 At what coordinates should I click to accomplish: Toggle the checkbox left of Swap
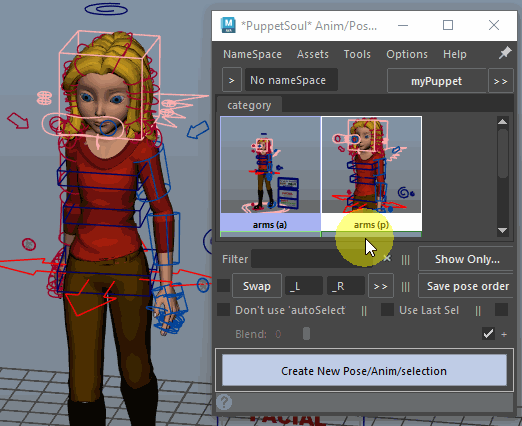pos(223,286)
